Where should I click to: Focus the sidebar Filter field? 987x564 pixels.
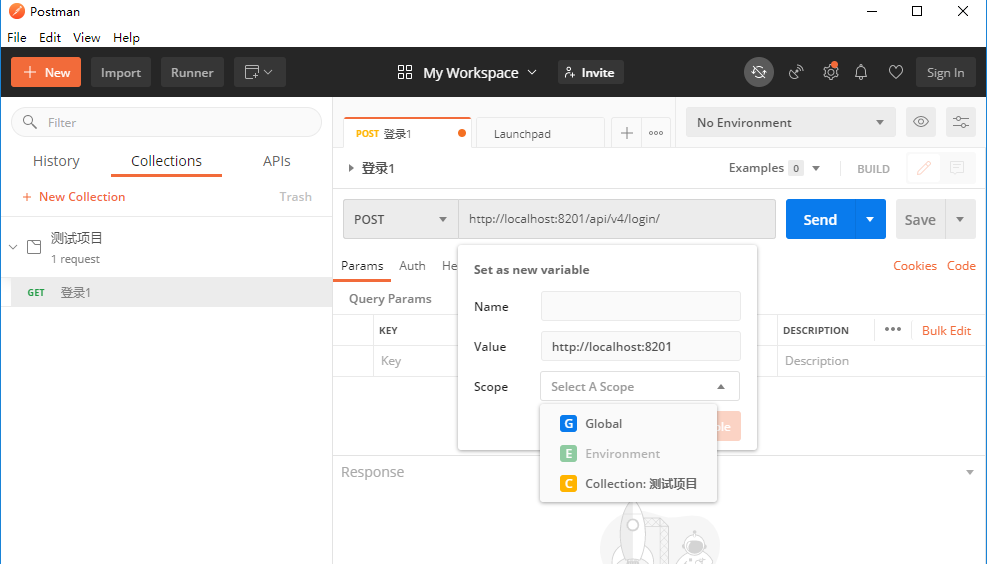click(x=166, y=122)
